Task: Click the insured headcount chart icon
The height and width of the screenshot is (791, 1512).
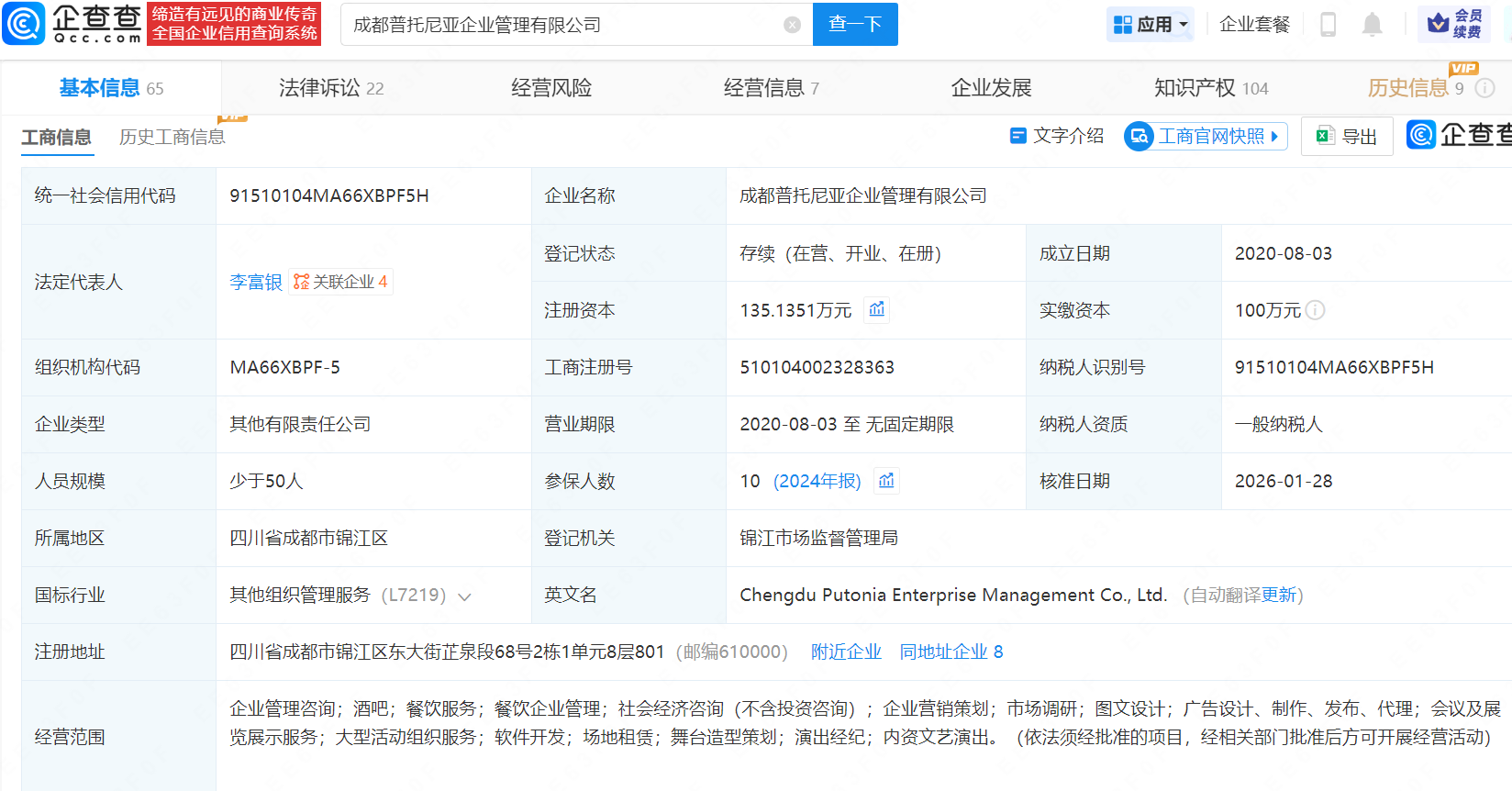Action: (886, 481)
